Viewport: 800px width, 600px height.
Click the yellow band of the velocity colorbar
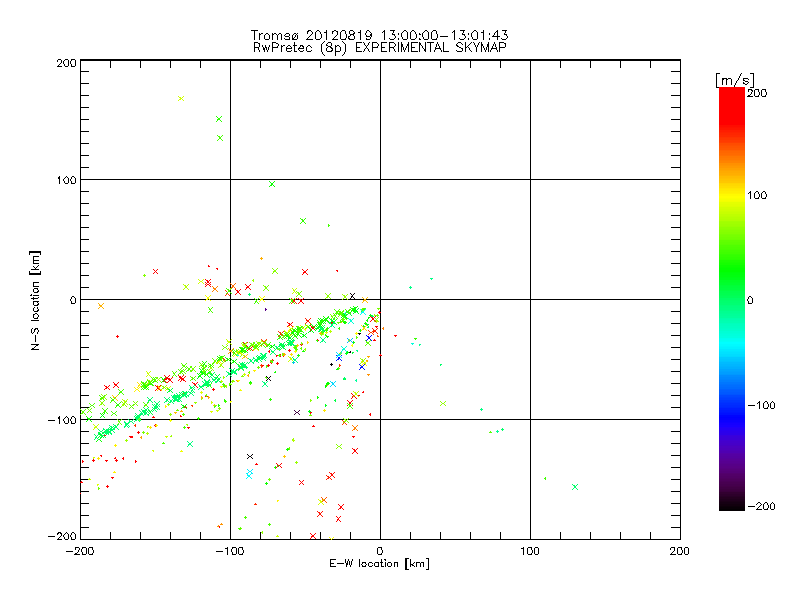[732, 196]
